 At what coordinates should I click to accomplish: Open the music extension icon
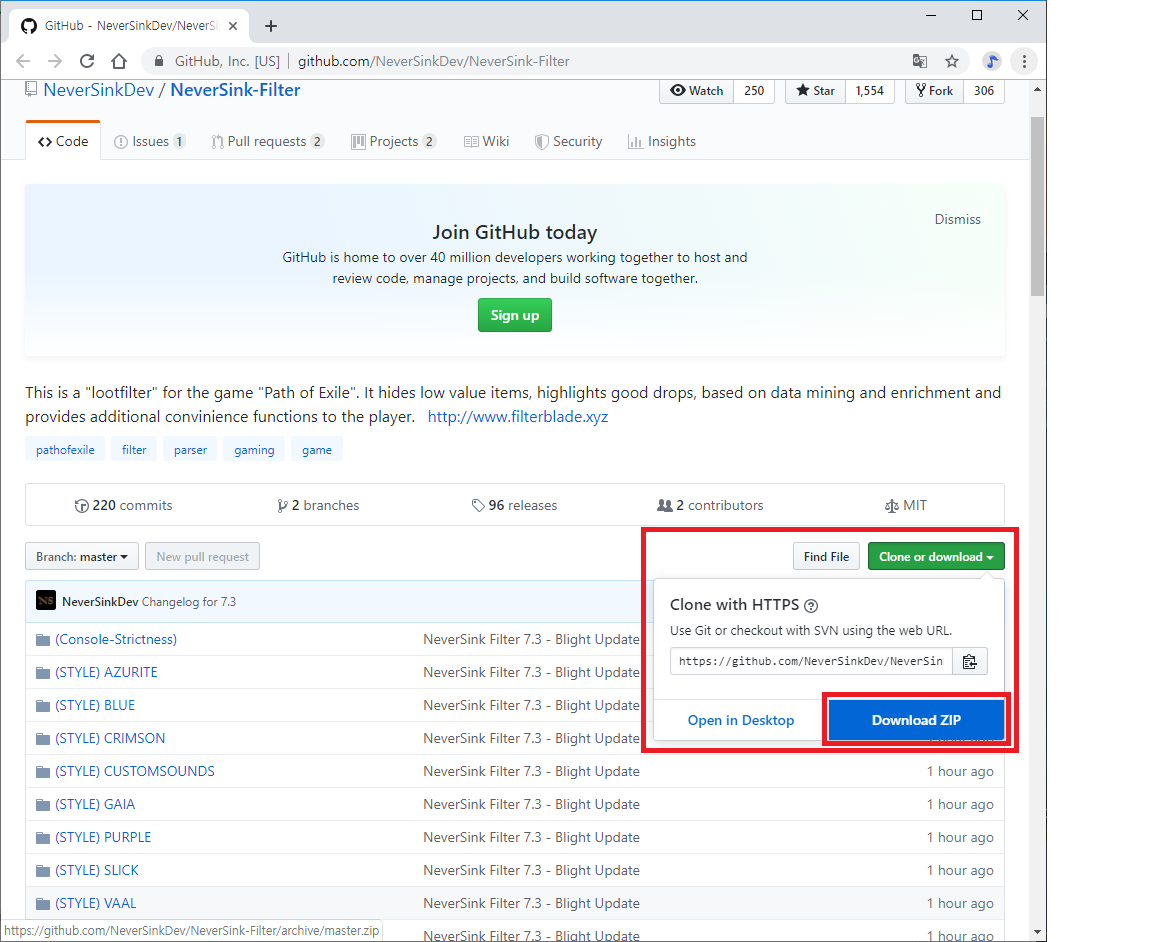tap(992, 61)
